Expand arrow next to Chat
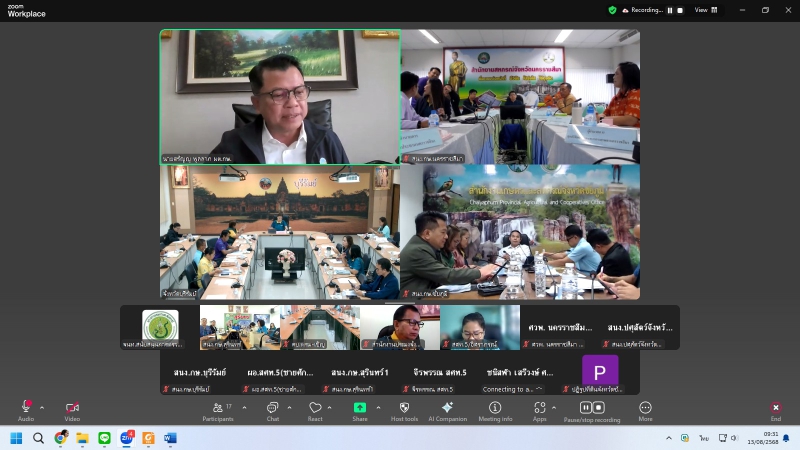 click(x=289, y=408)
